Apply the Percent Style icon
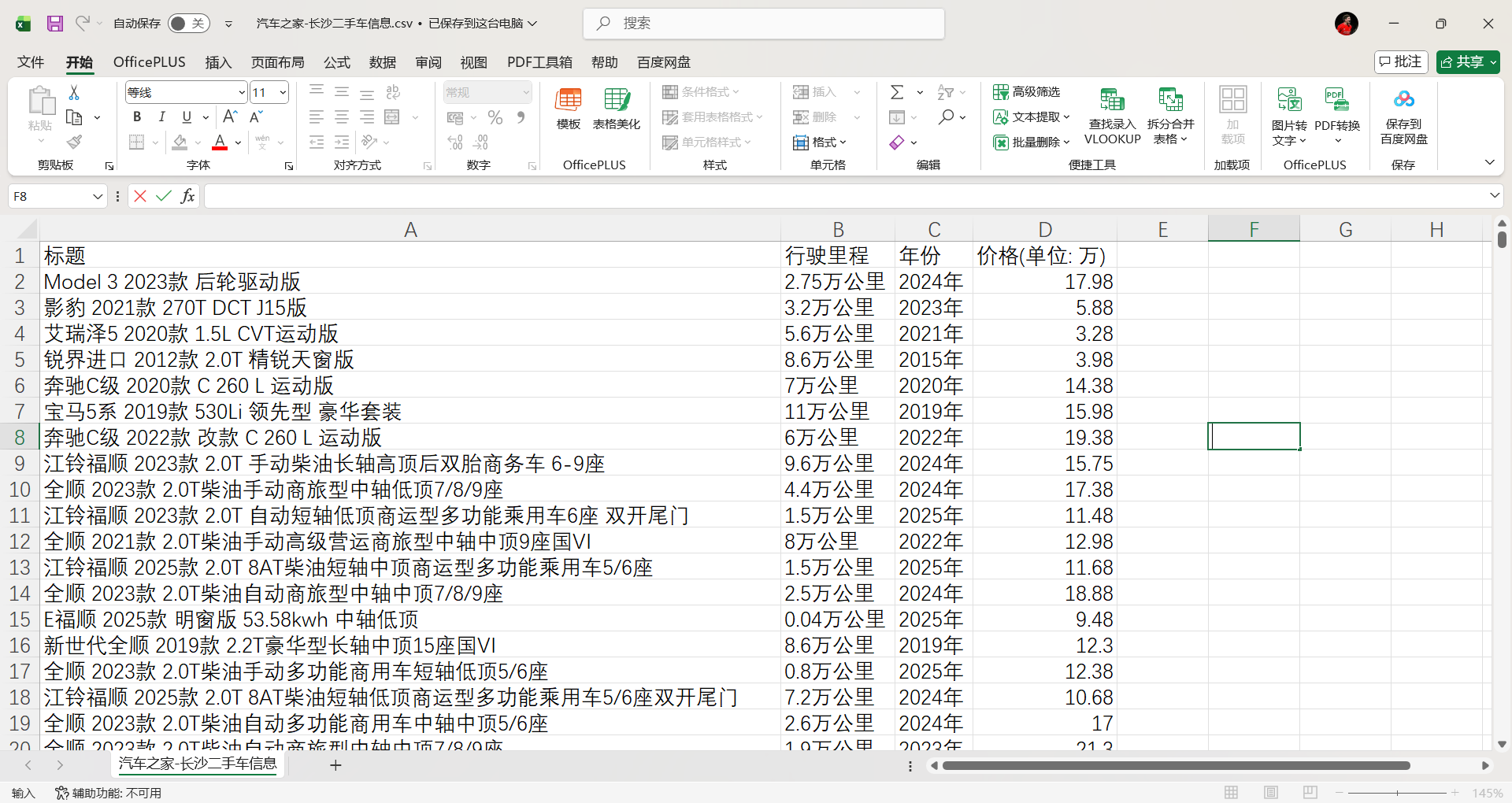1512x803 pixels. (x=495, y=117)
